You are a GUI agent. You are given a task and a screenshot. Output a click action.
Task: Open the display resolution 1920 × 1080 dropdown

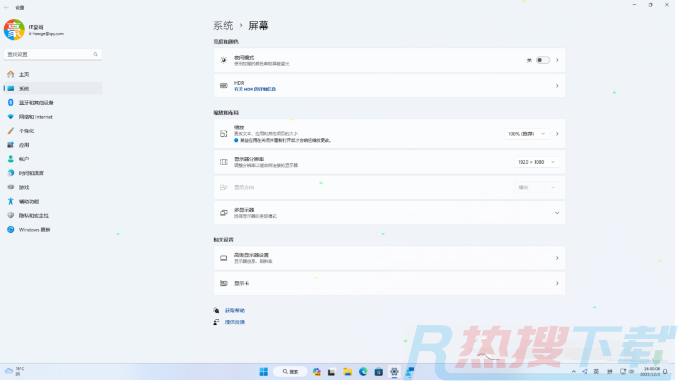tap(536, 162)
